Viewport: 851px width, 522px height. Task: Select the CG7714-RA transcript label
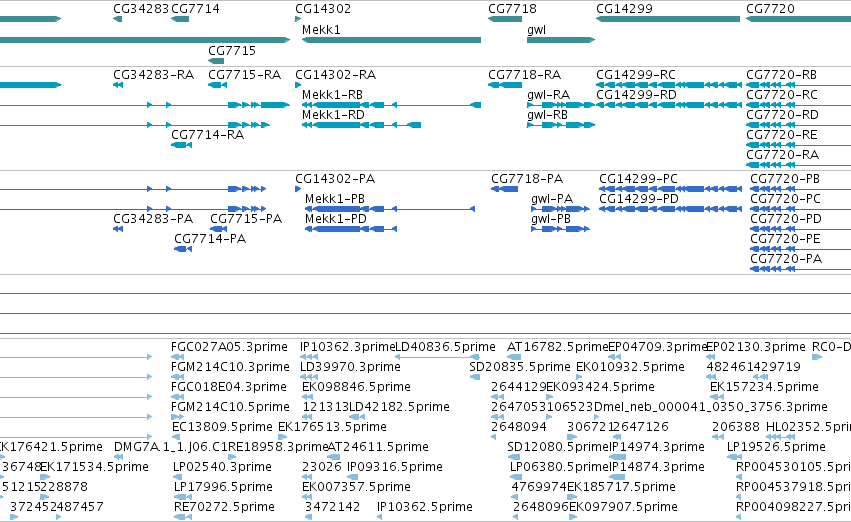click(207, 135)
